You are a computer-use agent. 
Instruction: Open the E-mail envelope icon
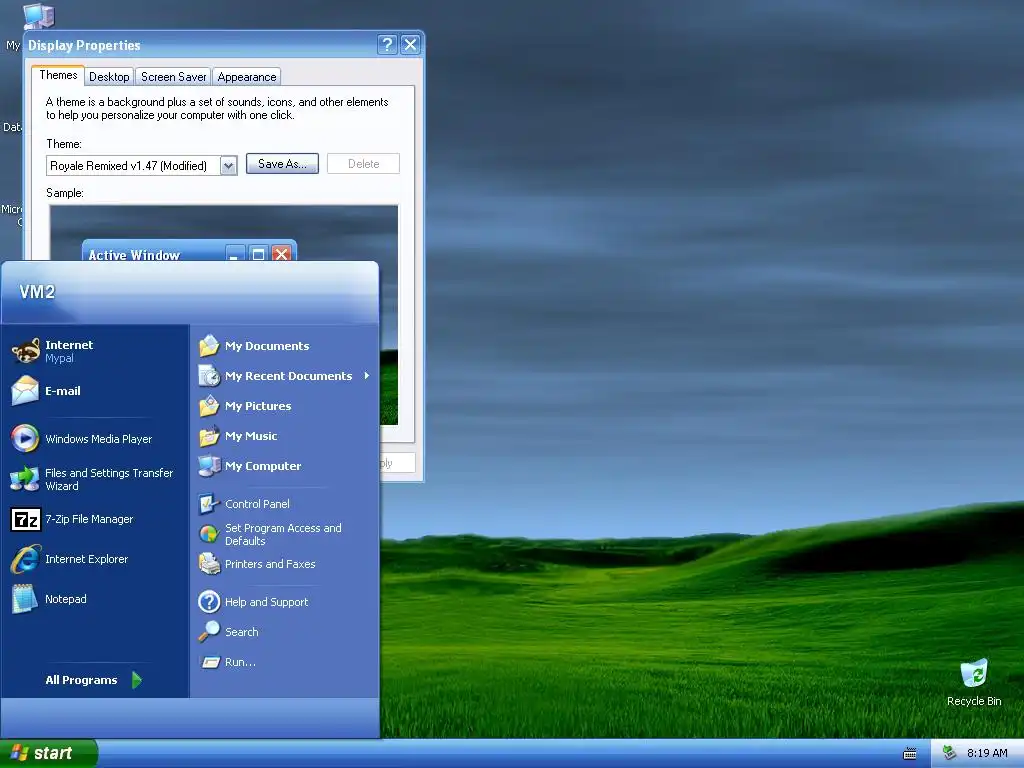[x=25, y=391]
